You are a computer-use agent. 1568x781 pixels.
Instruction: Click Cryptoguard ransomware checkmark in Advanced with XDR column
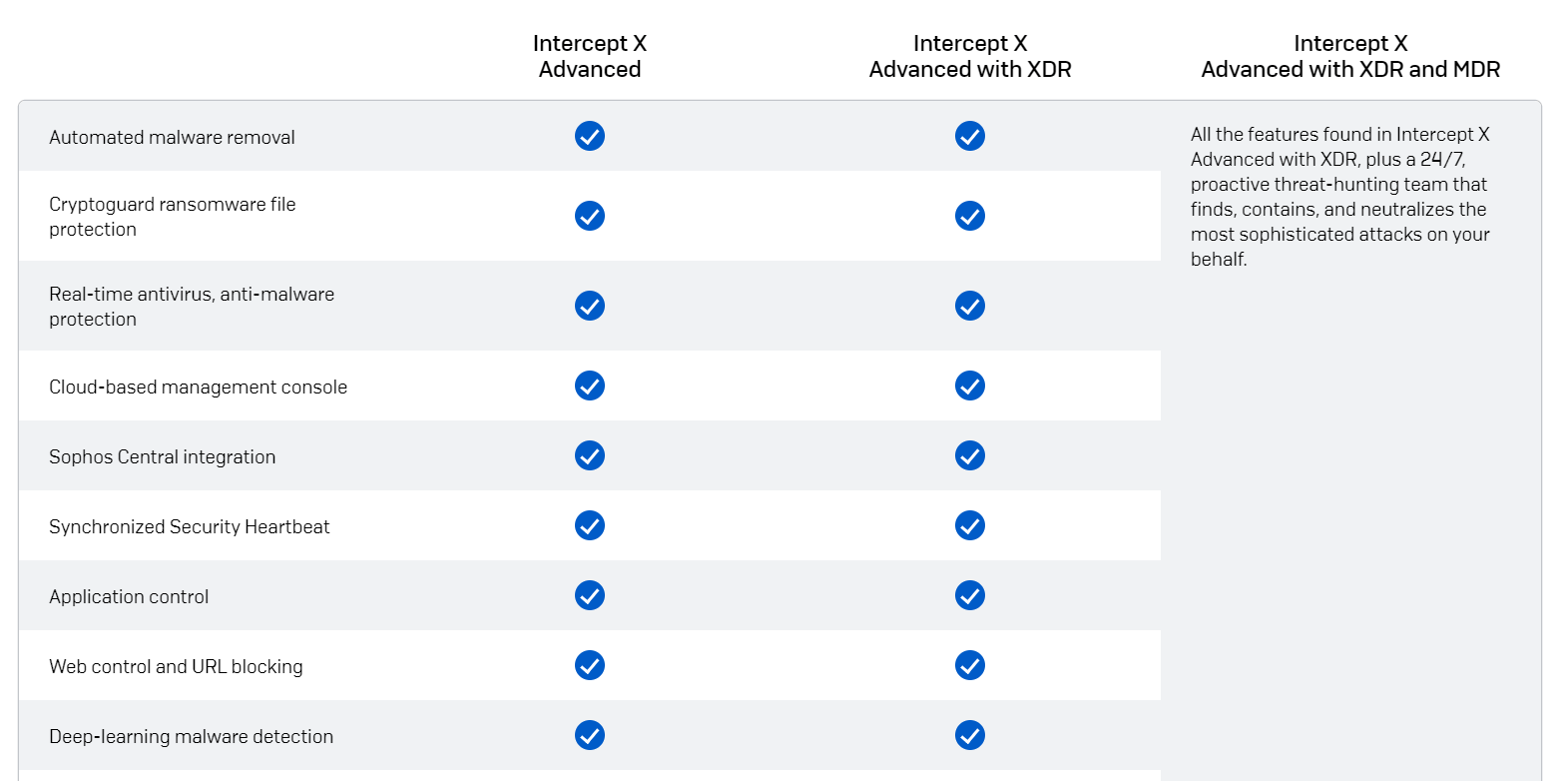click(x=970, y=216)
